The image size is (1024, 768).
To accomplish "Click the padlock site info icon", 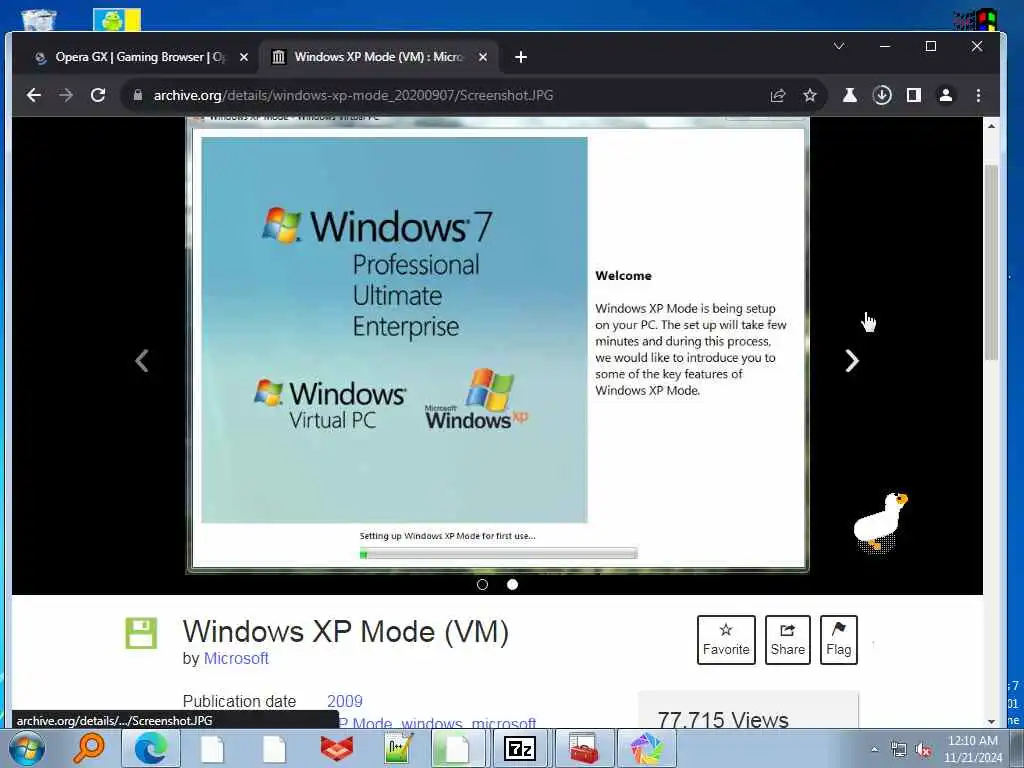I will [x=137, y=95].
